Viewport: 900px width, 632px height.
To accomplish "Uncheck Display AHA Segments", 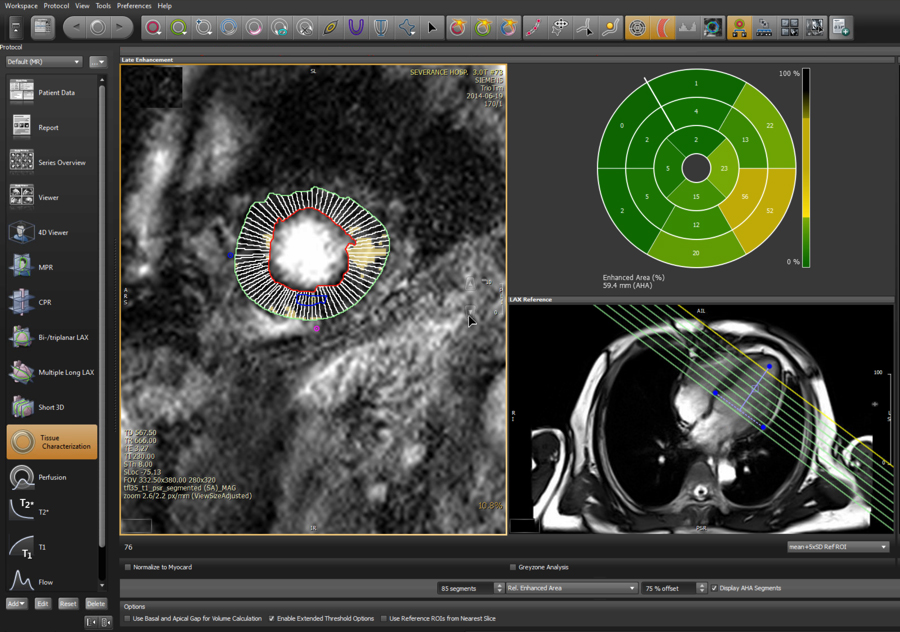I will click(x=714, y=588).
